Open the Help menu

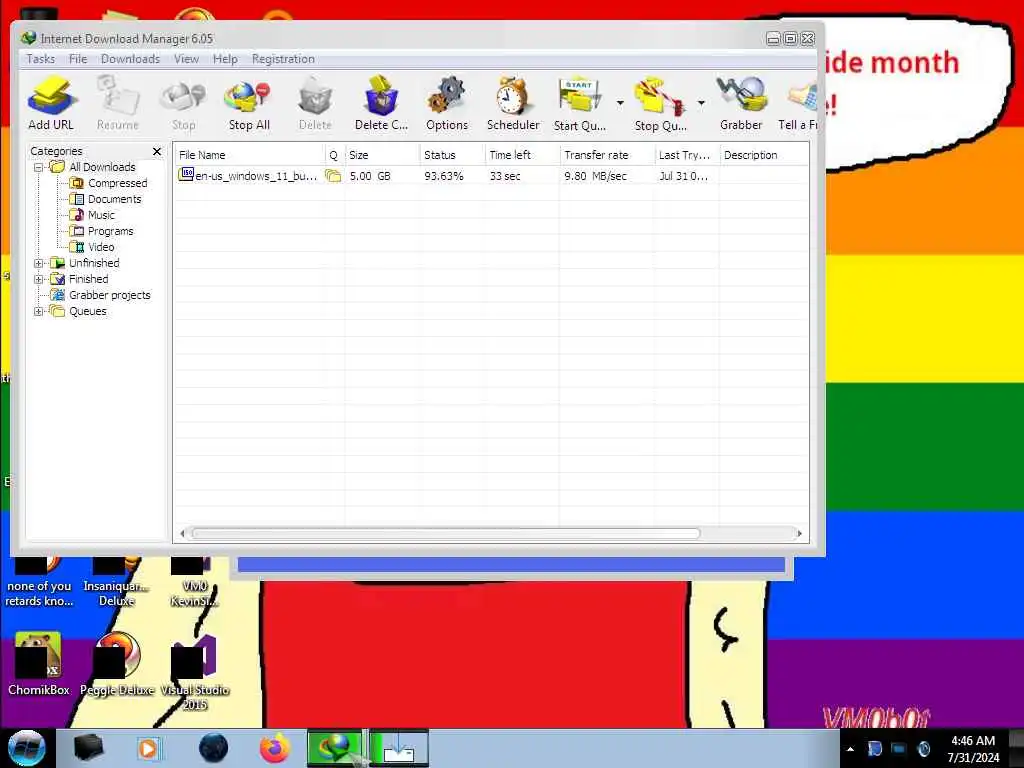(x=225, y=59)
